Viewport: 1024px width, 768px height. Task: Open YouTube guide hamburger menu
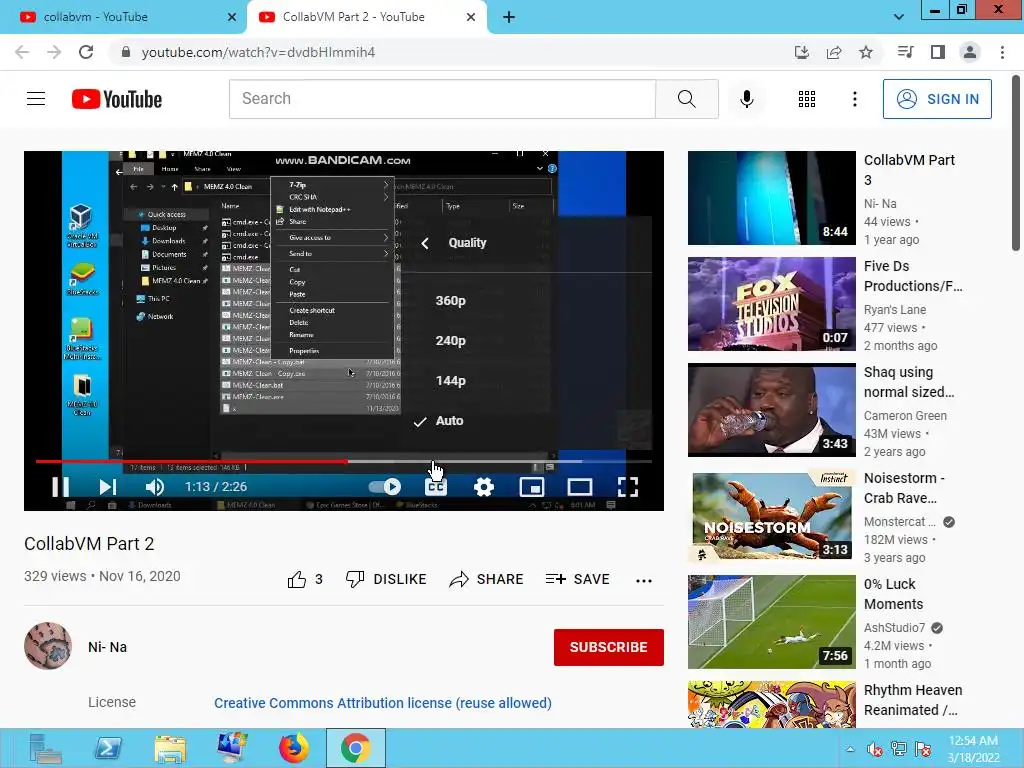(36, 99)
